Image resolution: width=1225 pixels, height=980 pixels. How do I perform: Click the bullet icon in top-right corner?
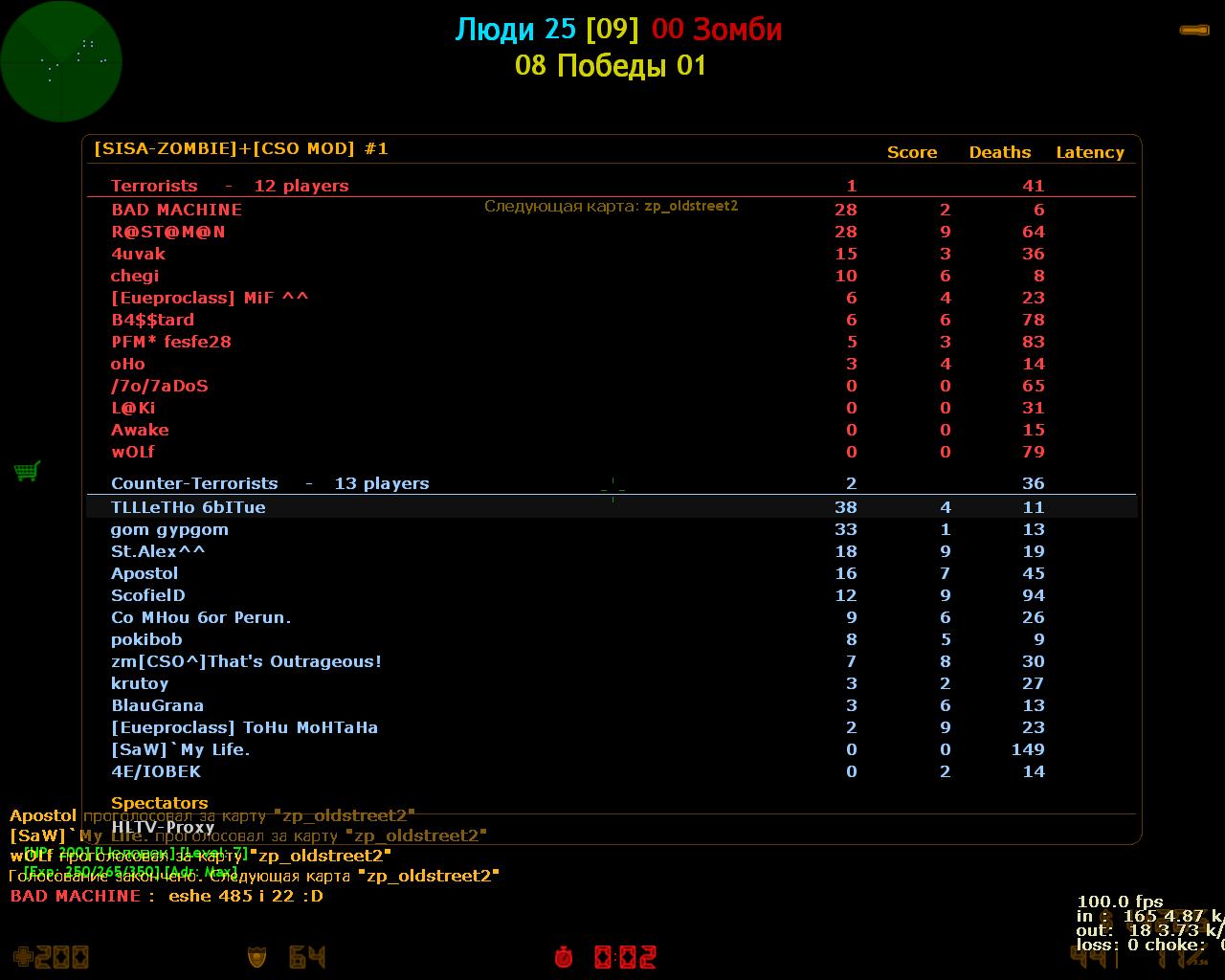[x=1193, y=31]
